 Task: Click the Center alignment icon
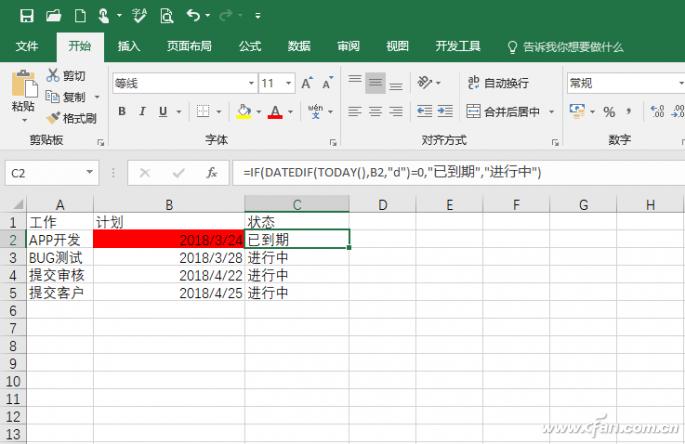coord(375,111)
